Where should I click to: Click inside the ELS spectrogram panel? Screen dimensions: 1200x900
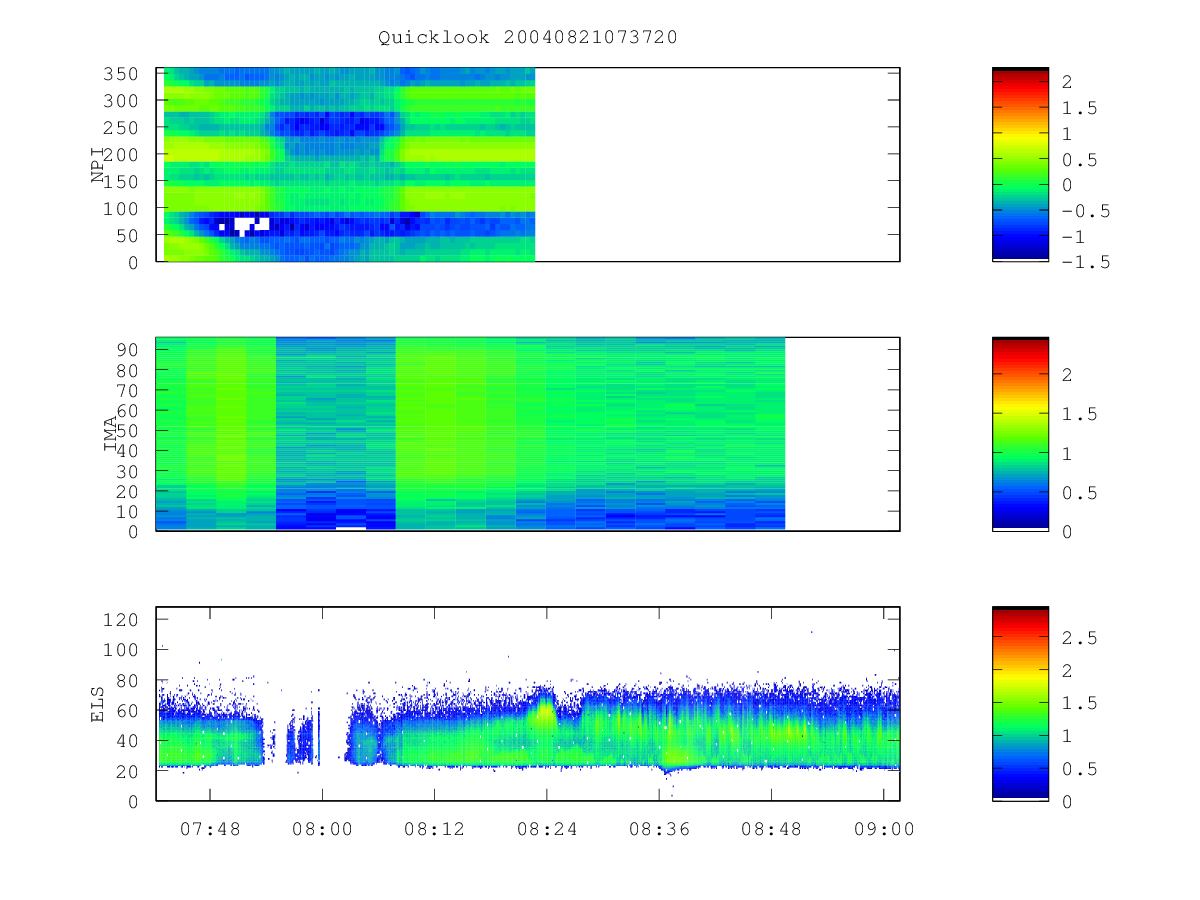coord(528,704)
